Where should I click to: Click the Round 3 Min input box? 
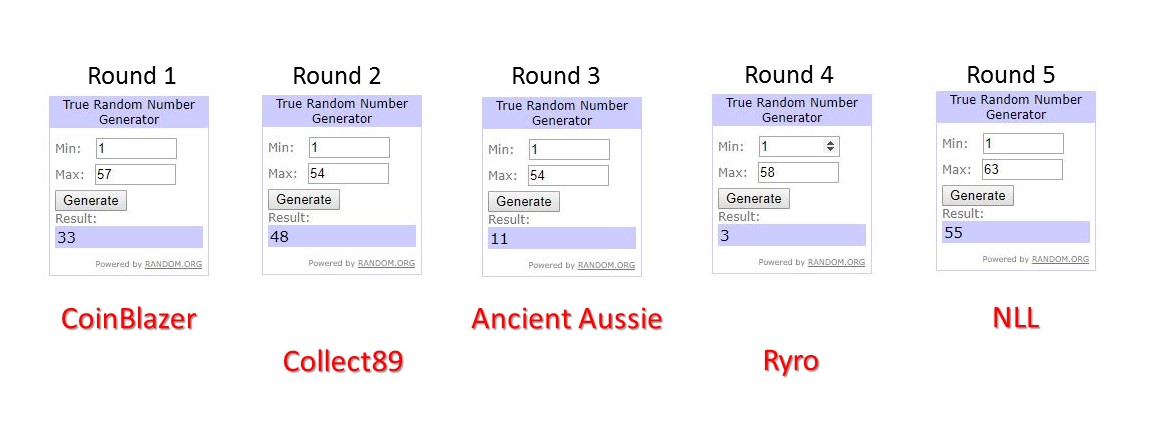tap(568, 149)
